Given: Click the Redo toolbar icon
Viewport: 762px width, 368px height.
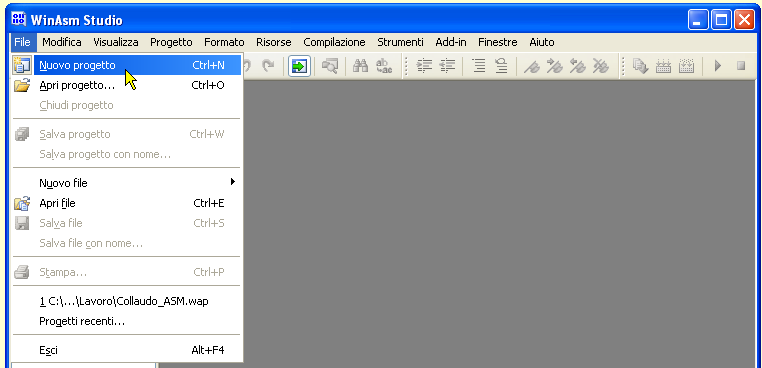Looking at the screenshot, I should click(268, 66).
